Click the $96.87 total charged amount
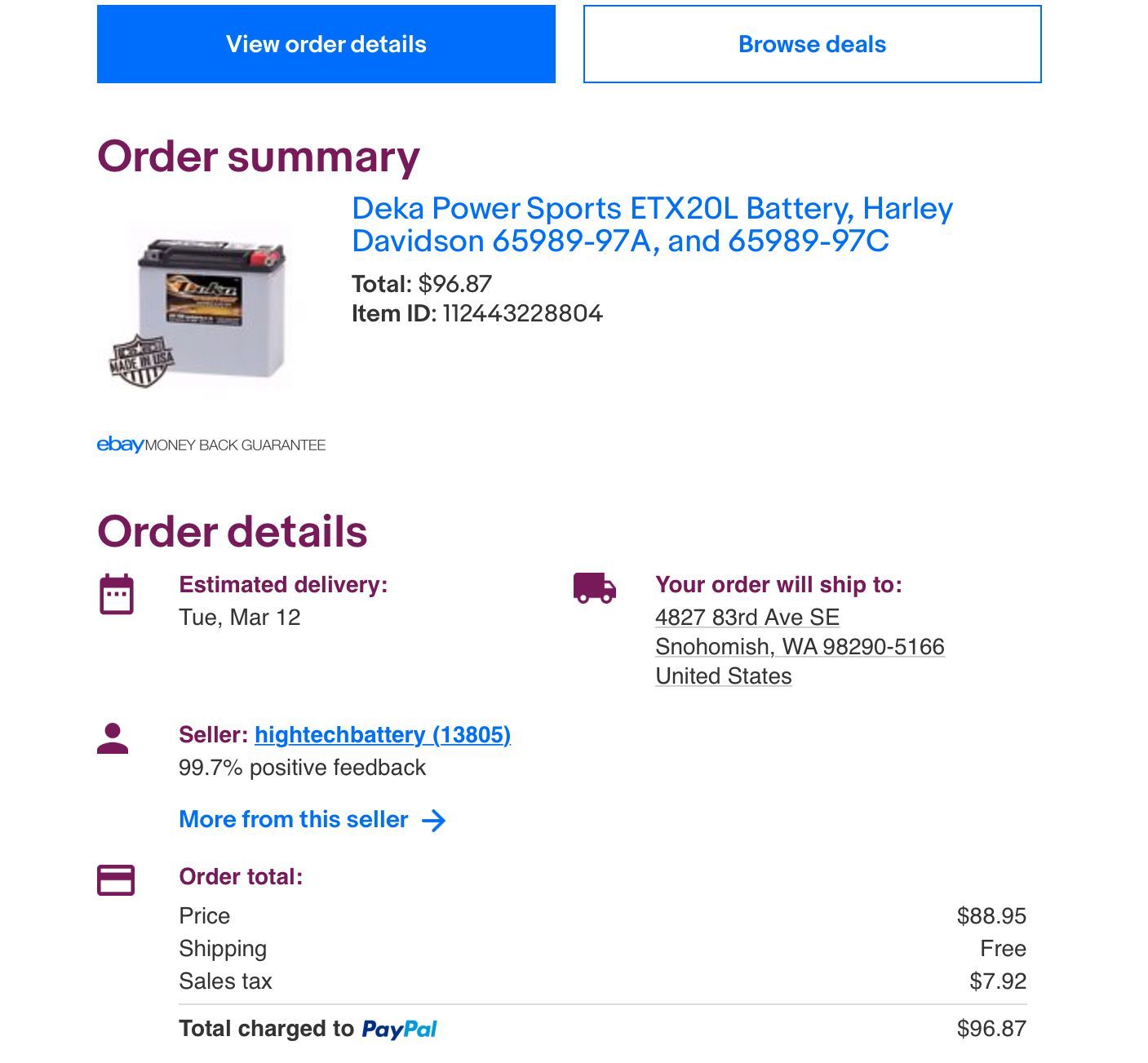Image resolution: width=1148 pixels, height=1063 pixels. point(991,1029)
